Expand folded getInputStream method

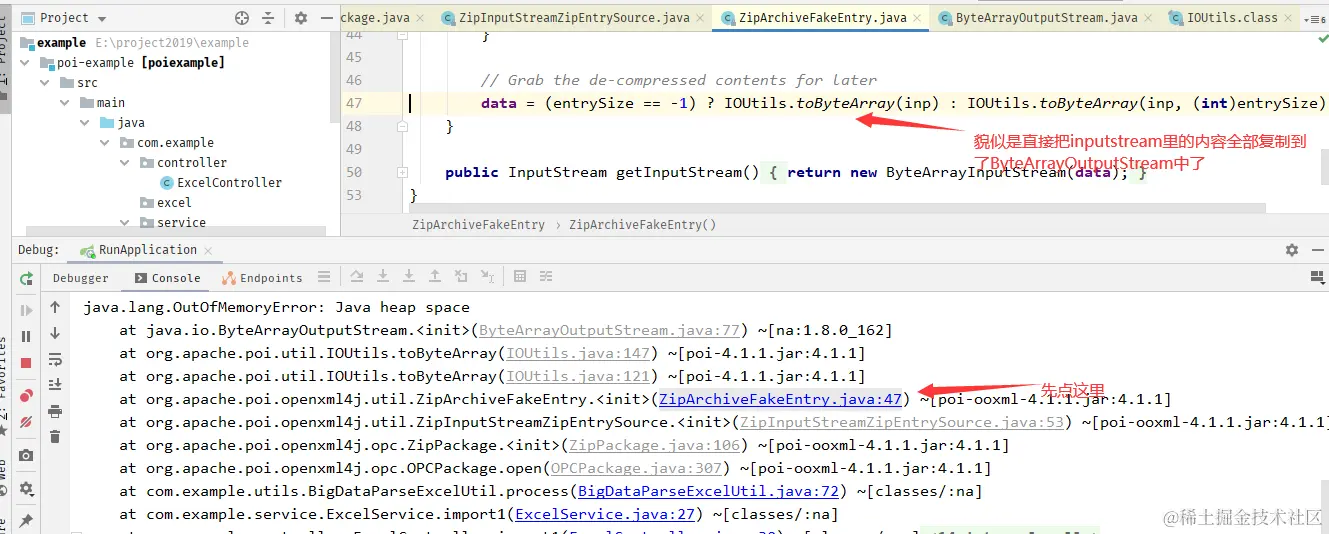coord(402,172)
